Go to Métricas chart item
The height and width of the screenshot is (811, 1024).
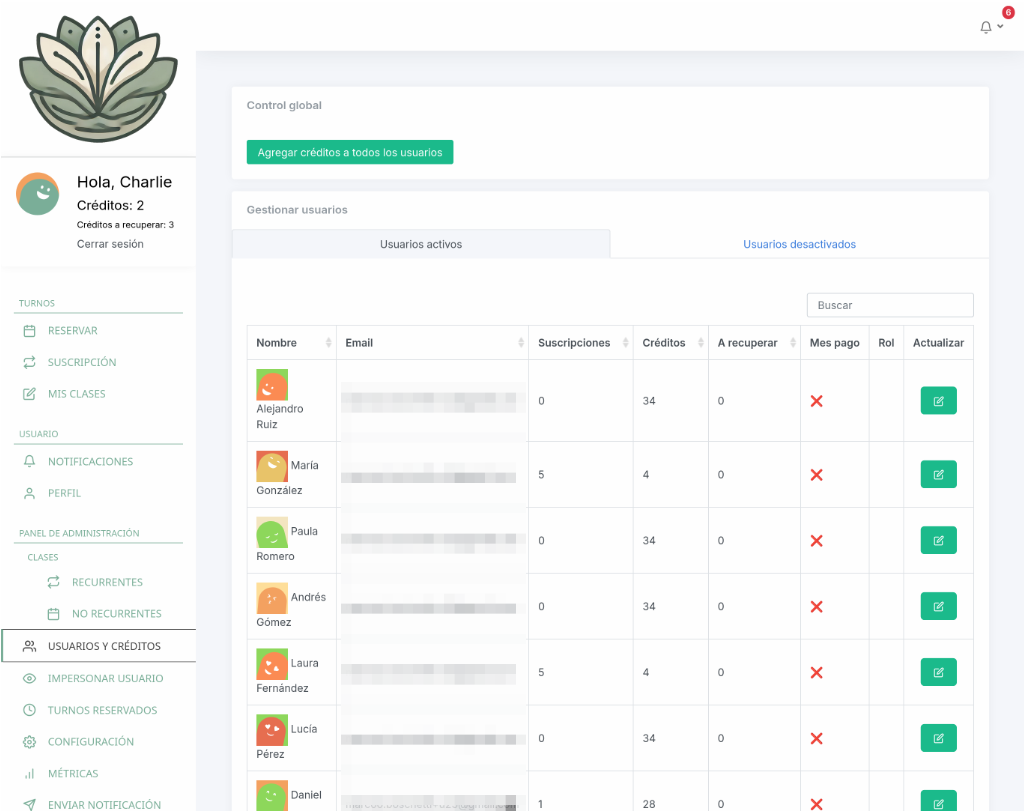pos(72,774)
